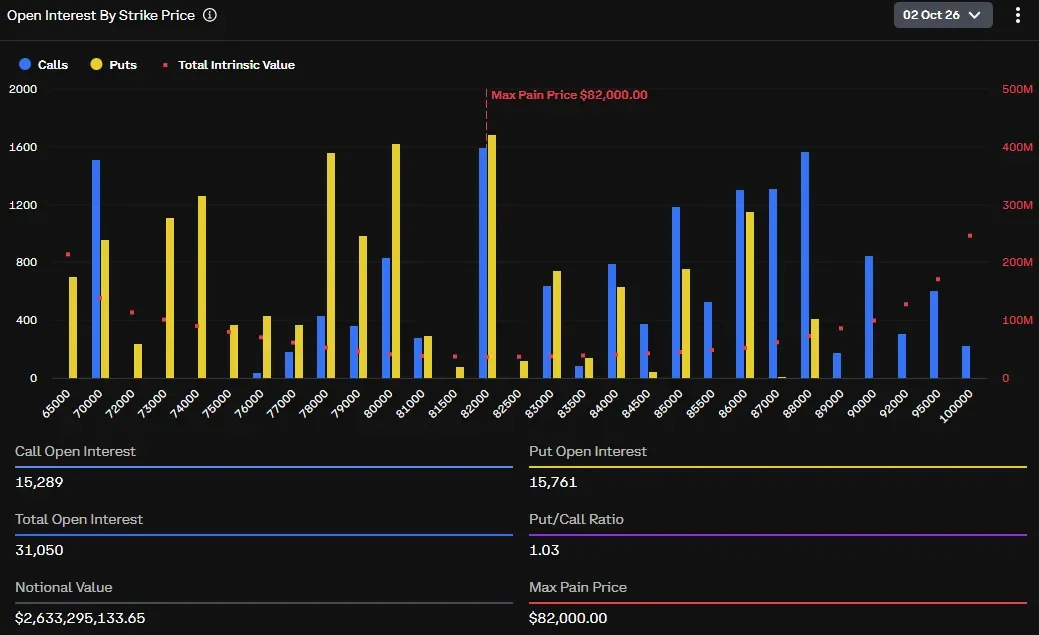
Task: Click the Put Open Interest value 15,761
Action: pyautogui.click(x=553, y=482)
